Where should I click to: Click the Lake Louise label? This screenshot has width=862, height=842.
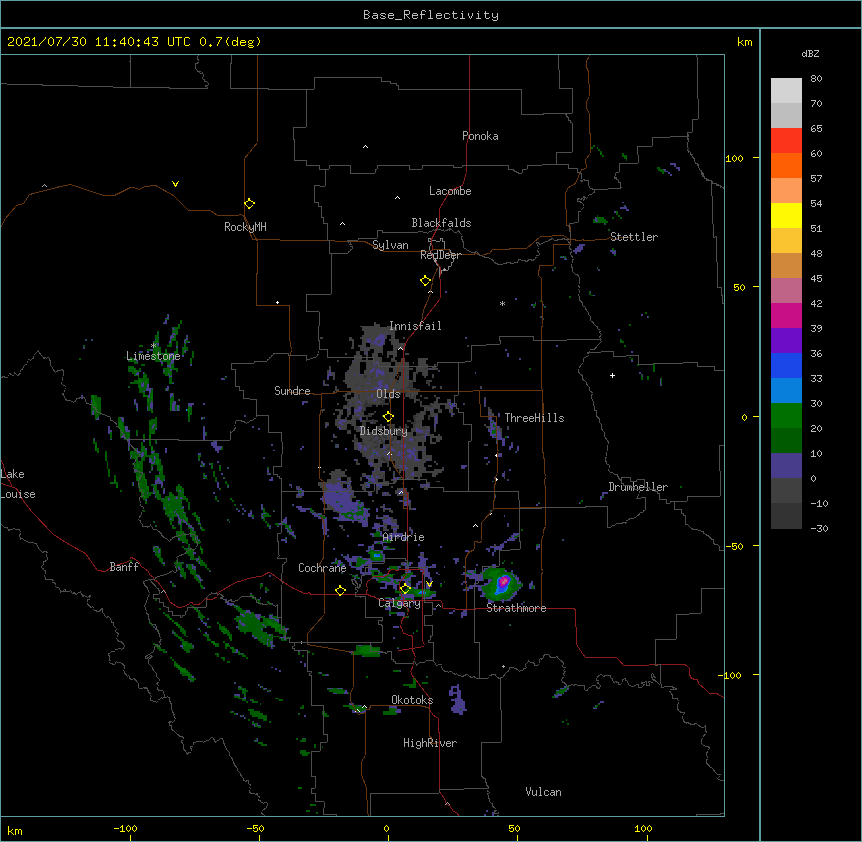(18, 484)
